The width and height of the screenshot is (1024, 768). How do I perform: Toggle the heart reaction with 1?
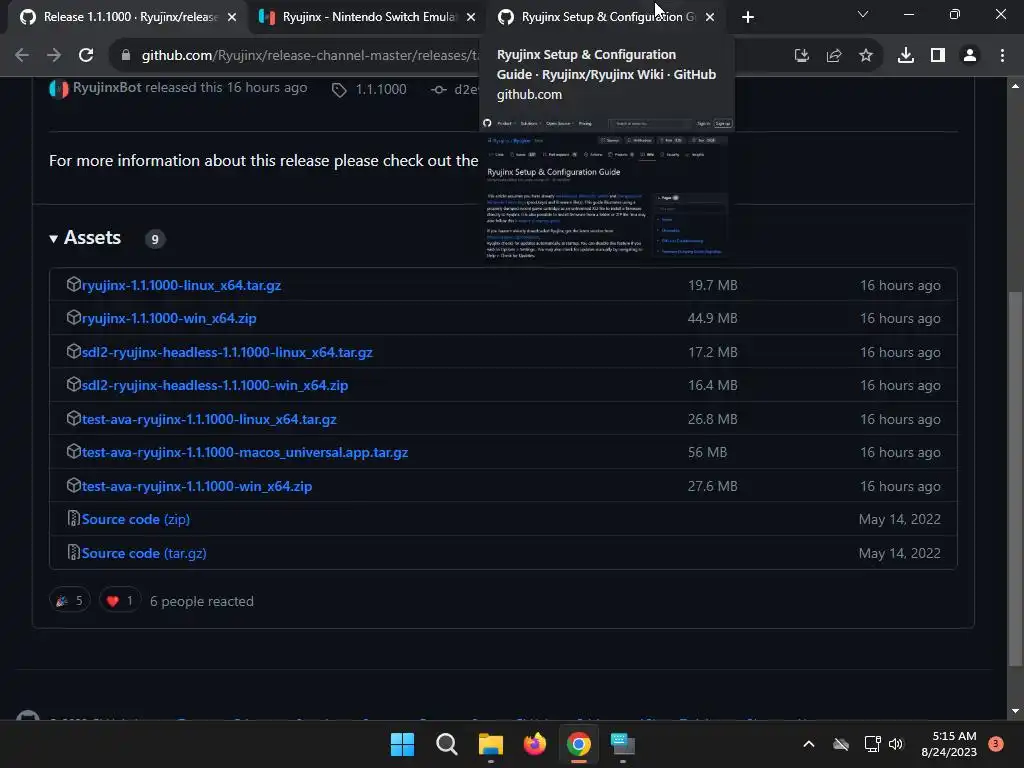120,601
